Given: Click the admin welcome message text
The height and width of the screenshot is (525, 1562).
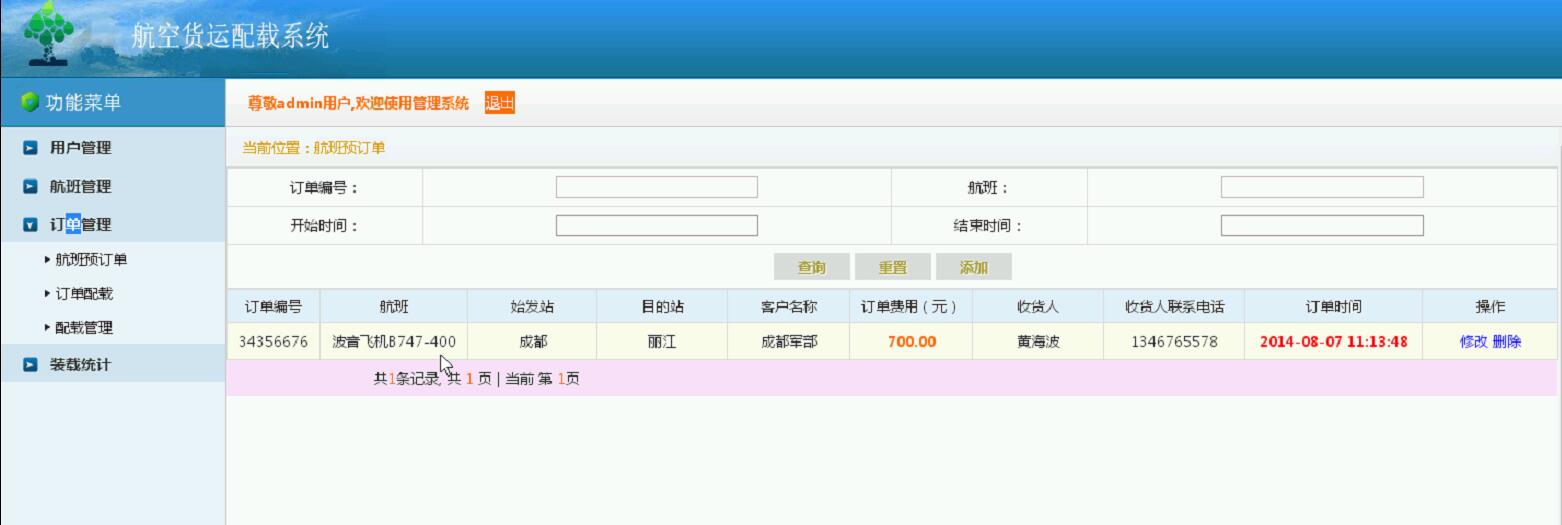Looking at the screenshot, I should pyautogui.click(x=359, y=103).
